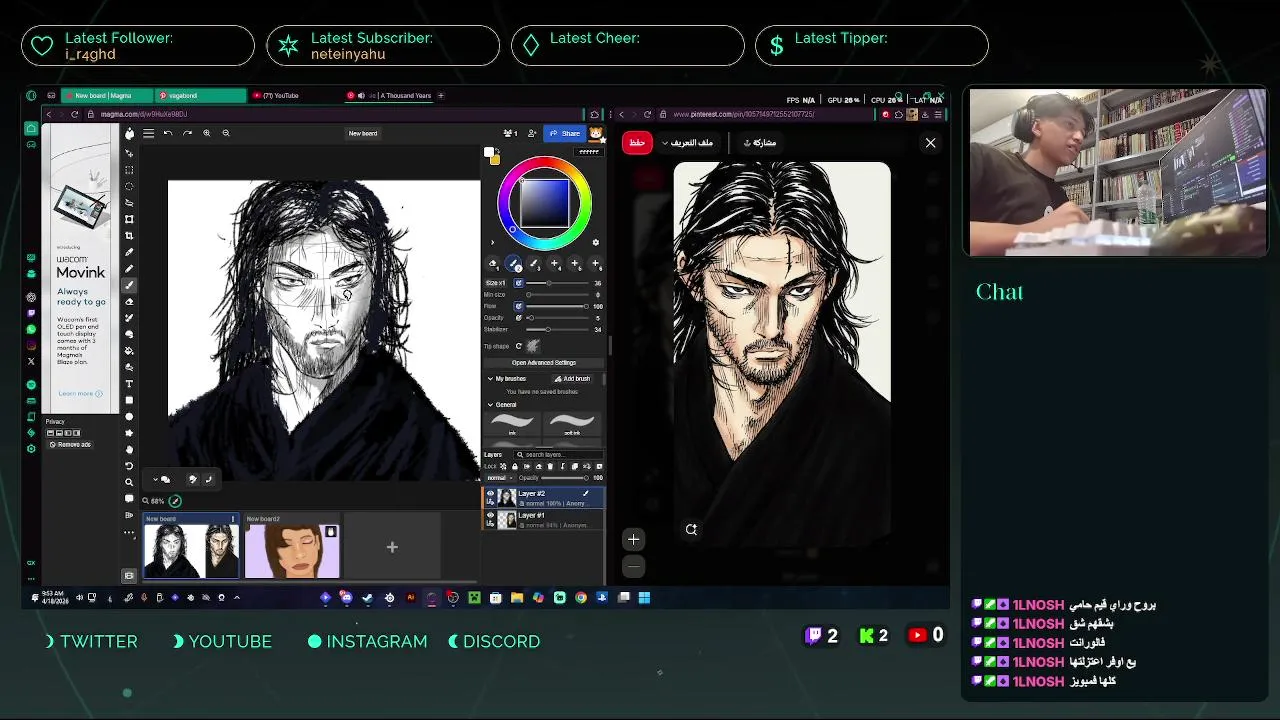Open the layer blend mode dropdown

click(497, 478)
